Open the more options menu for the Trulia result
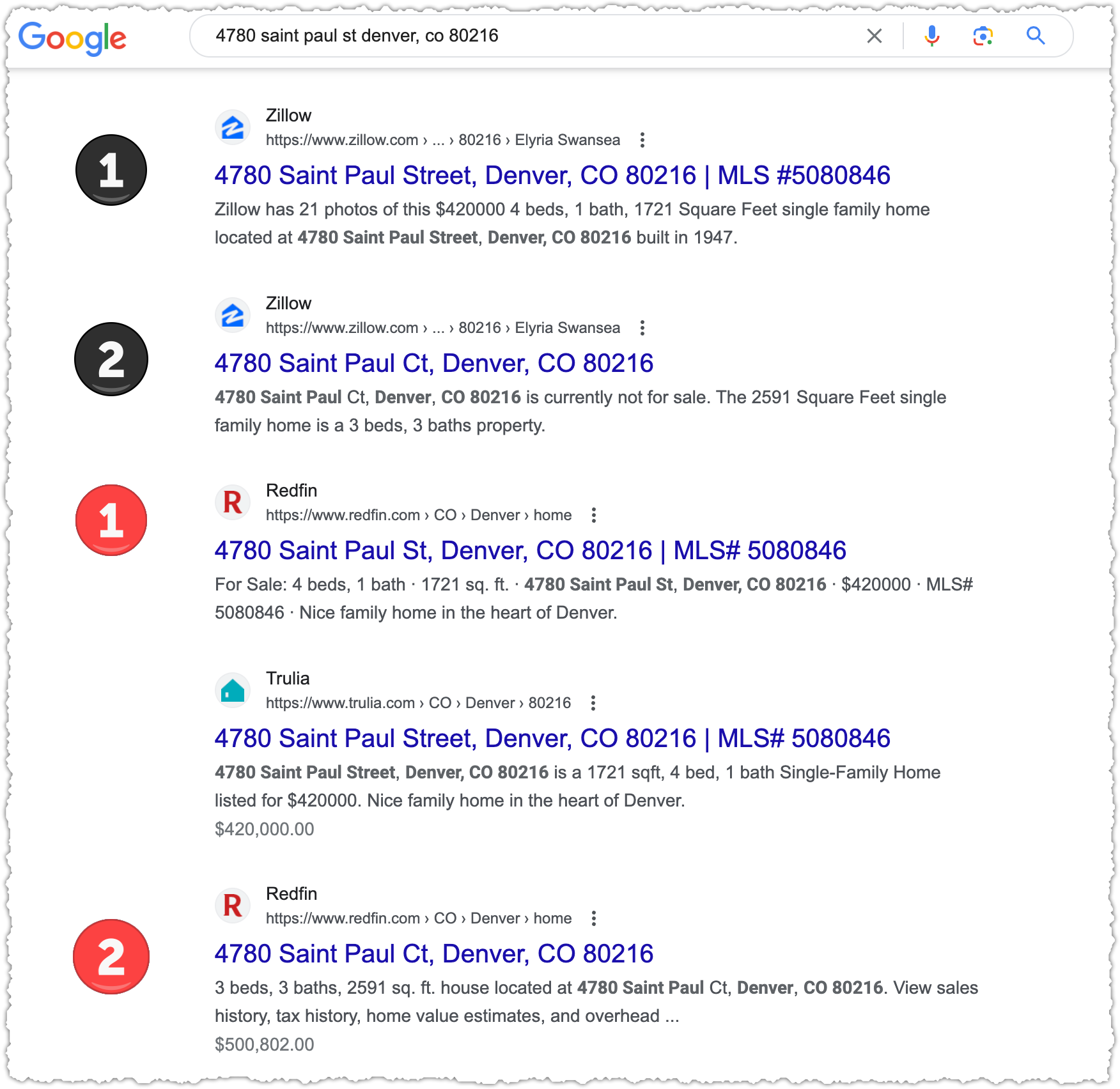The width and height of the screenshot is (1120, 1089). [x=593, y=703]
